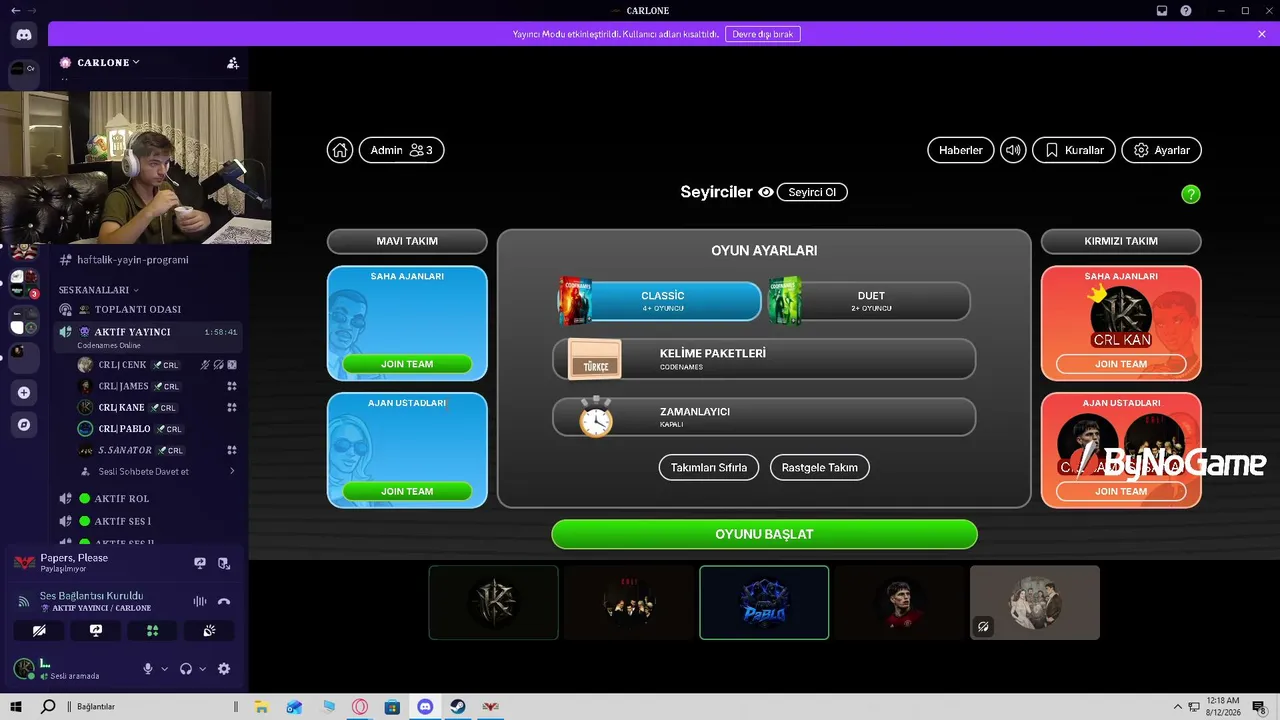The image size is (1280, 720).
Task: Open the Ayarlar settings menu
Action: point(1162,150)
